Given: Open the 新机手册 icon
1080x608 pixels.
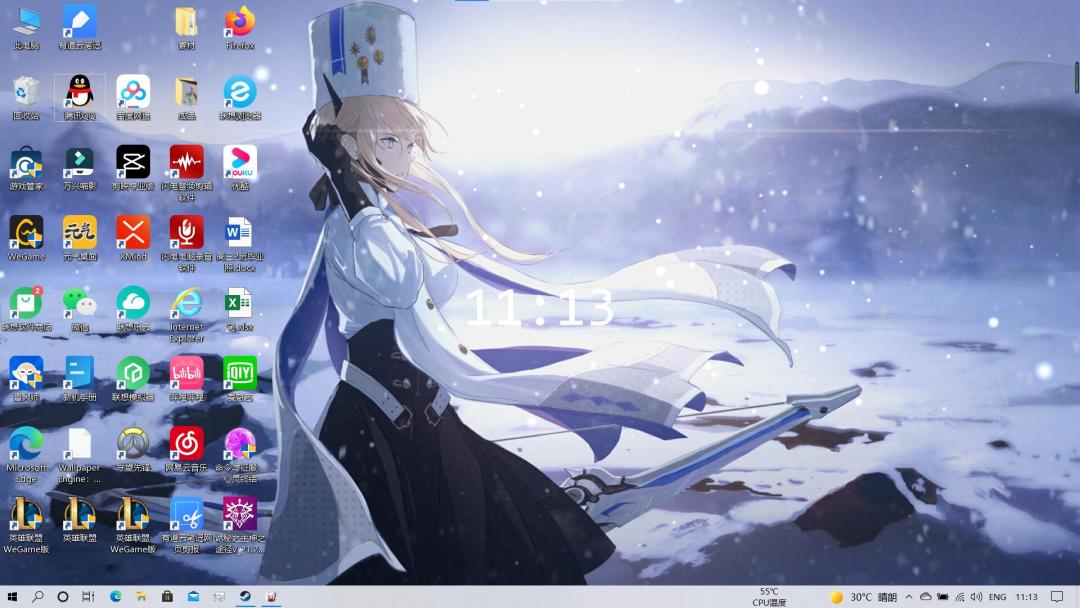Looking at the screenshot, I should click(x=80, y=379).
